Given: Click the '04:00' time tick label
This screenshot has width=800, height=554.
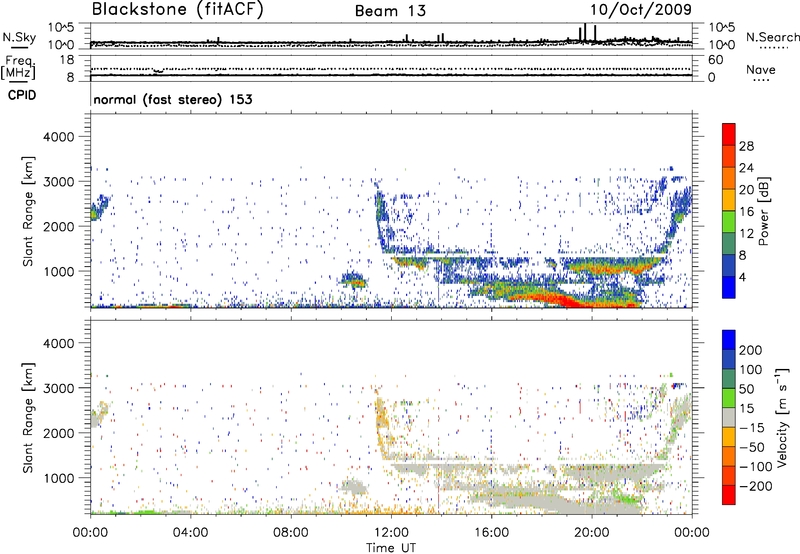Looking at the screenshot, I should [191, 533].
